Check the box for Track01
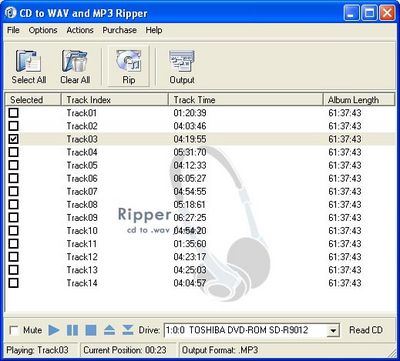The height and width of the screenshot is (361, 400). (x=14, y=113)
